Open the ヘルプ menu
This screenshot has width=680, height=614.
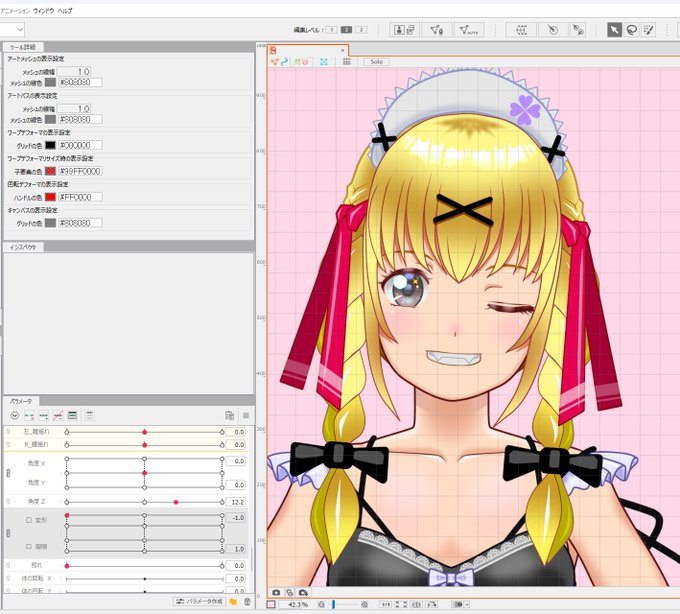point(65,11)
